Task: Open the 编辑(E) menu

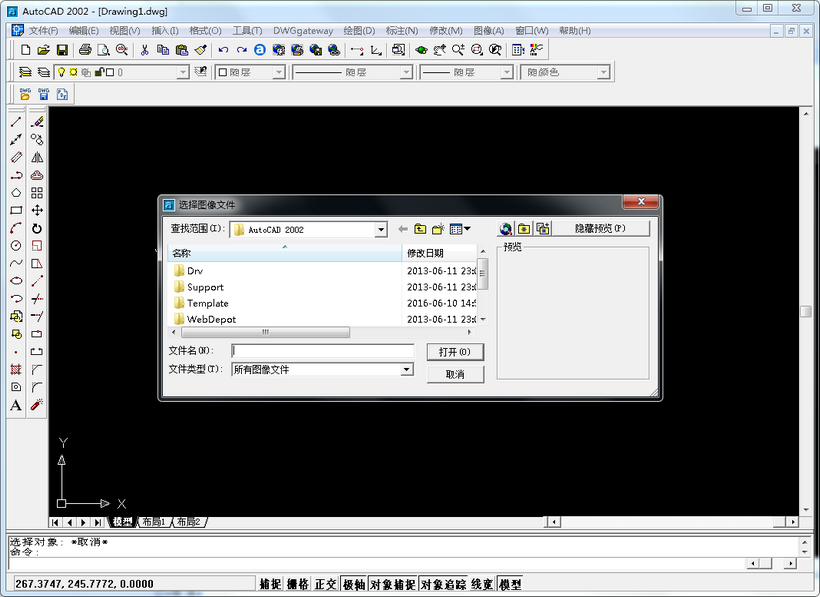Action: click(84, 31)
